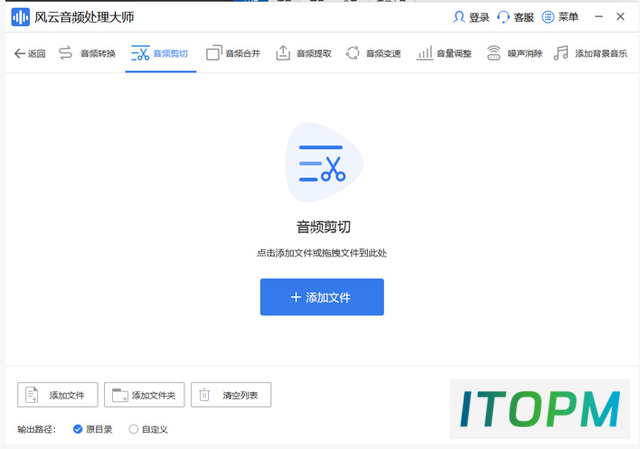This screenshot has width=640, height=449.
Task: Click the 返回 text label
Action: tap(37, 53)
